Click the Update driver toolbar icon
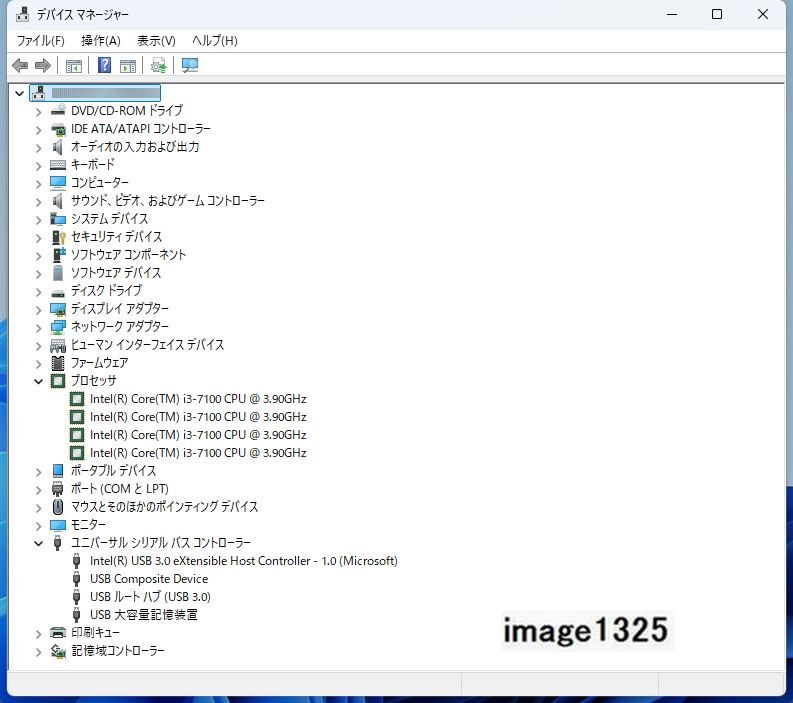The width and height of the screenshot is (793, 703). click(x=158, y=65)
